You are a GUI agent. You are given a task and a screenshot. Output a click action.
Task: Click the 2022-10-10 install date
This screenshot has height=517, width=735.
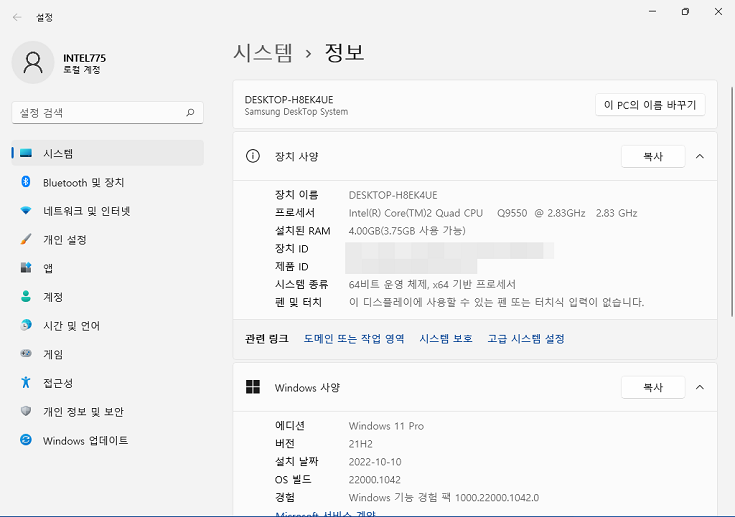pos(375,462)
